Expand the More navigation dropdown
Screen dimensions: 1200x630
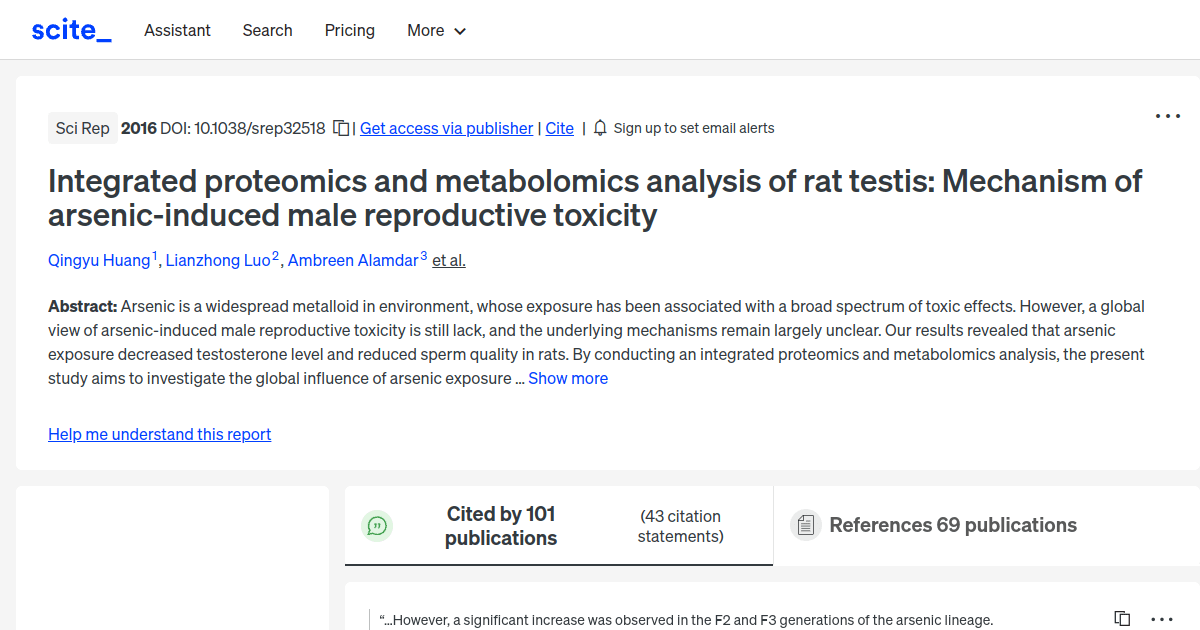436,31
